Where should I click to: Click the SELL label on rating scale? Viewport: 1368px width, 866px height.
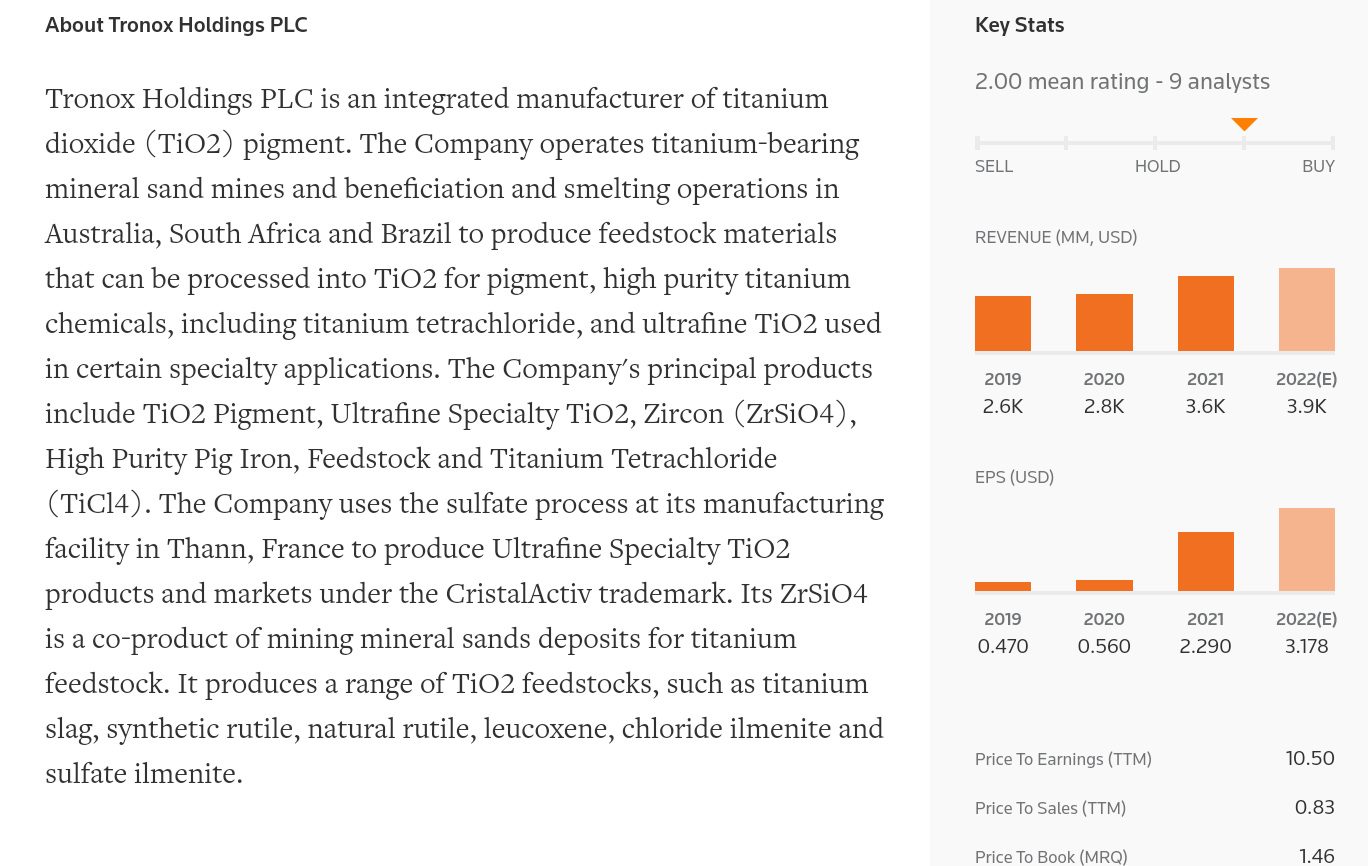point(994,166)
